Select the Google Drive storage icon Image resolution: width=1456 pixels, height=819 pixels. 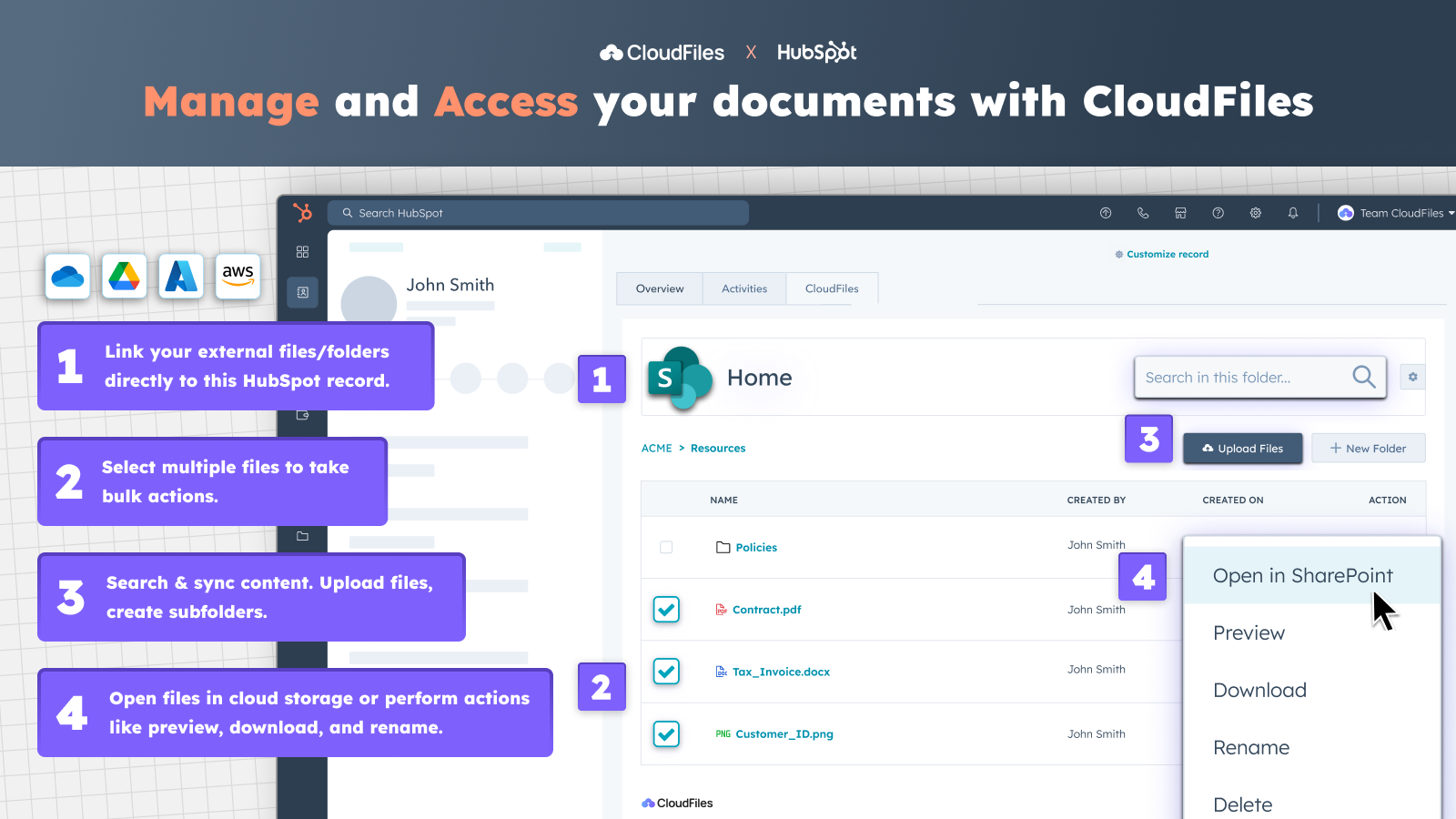click(124, 277)
